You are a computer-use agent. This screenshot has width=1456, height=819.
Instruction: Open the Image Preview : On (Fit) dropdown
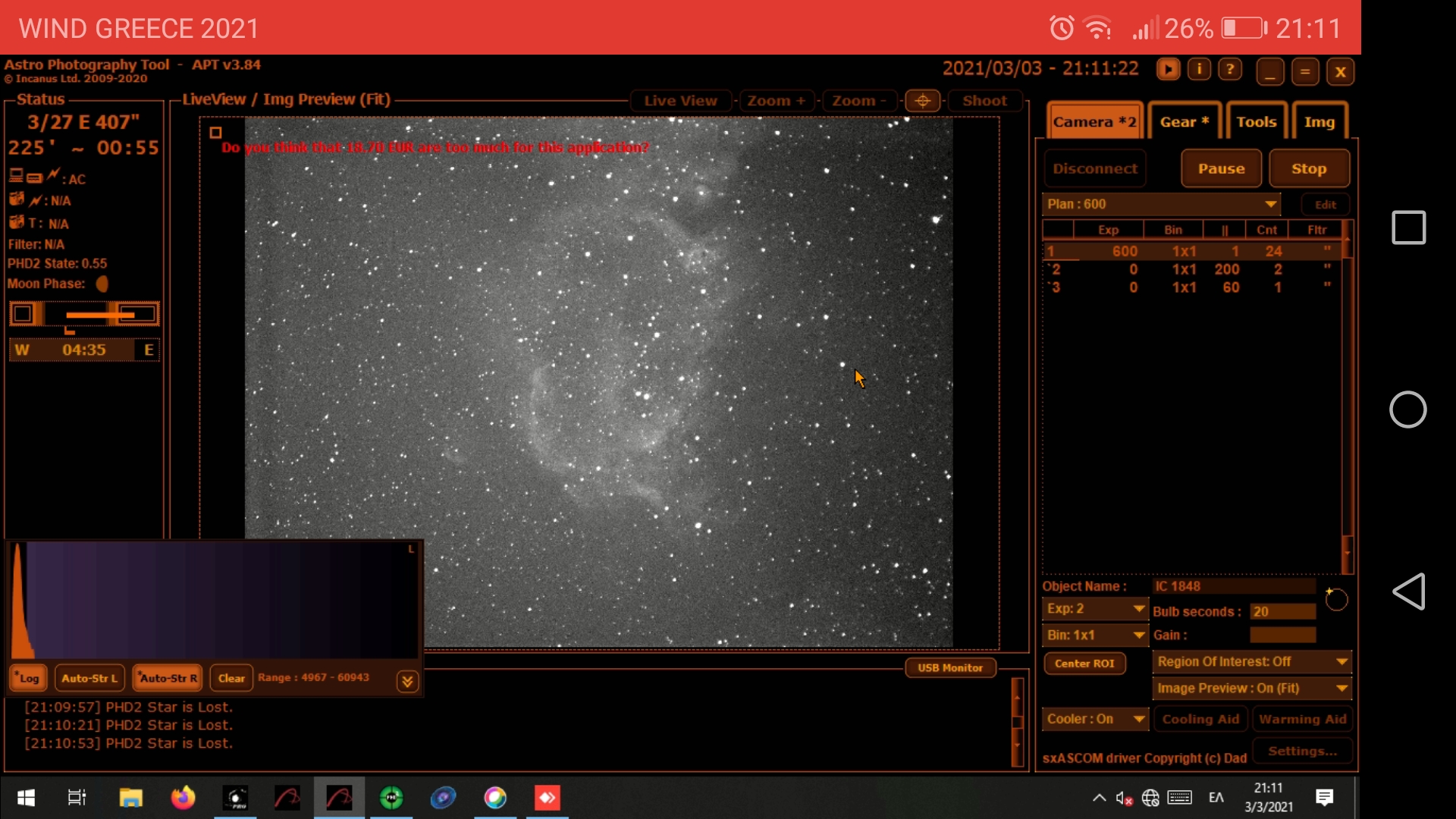click(x=1252, y=689)
